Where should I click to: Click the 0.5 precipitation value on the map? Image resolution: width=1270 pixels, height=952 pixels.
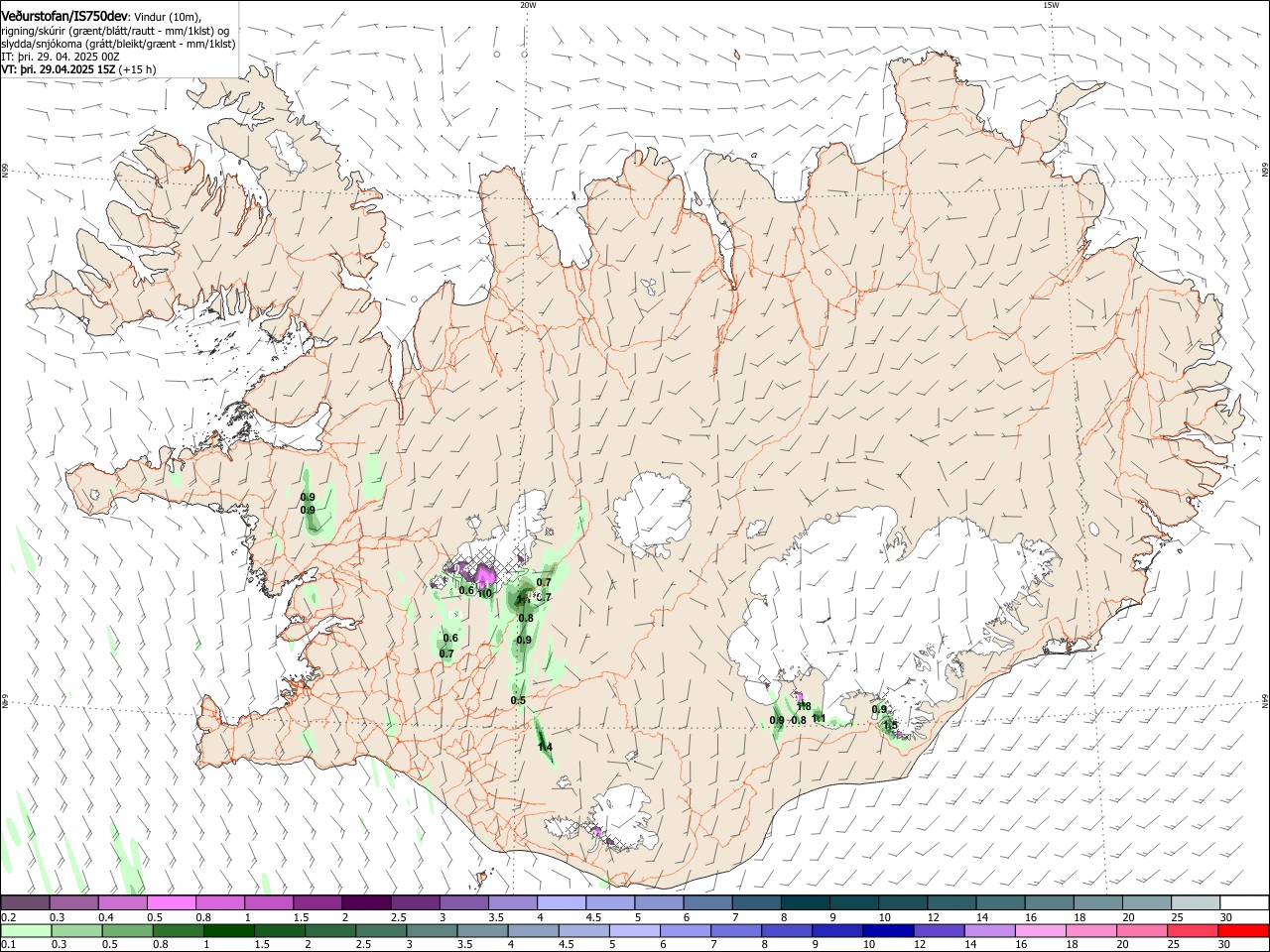518,700
